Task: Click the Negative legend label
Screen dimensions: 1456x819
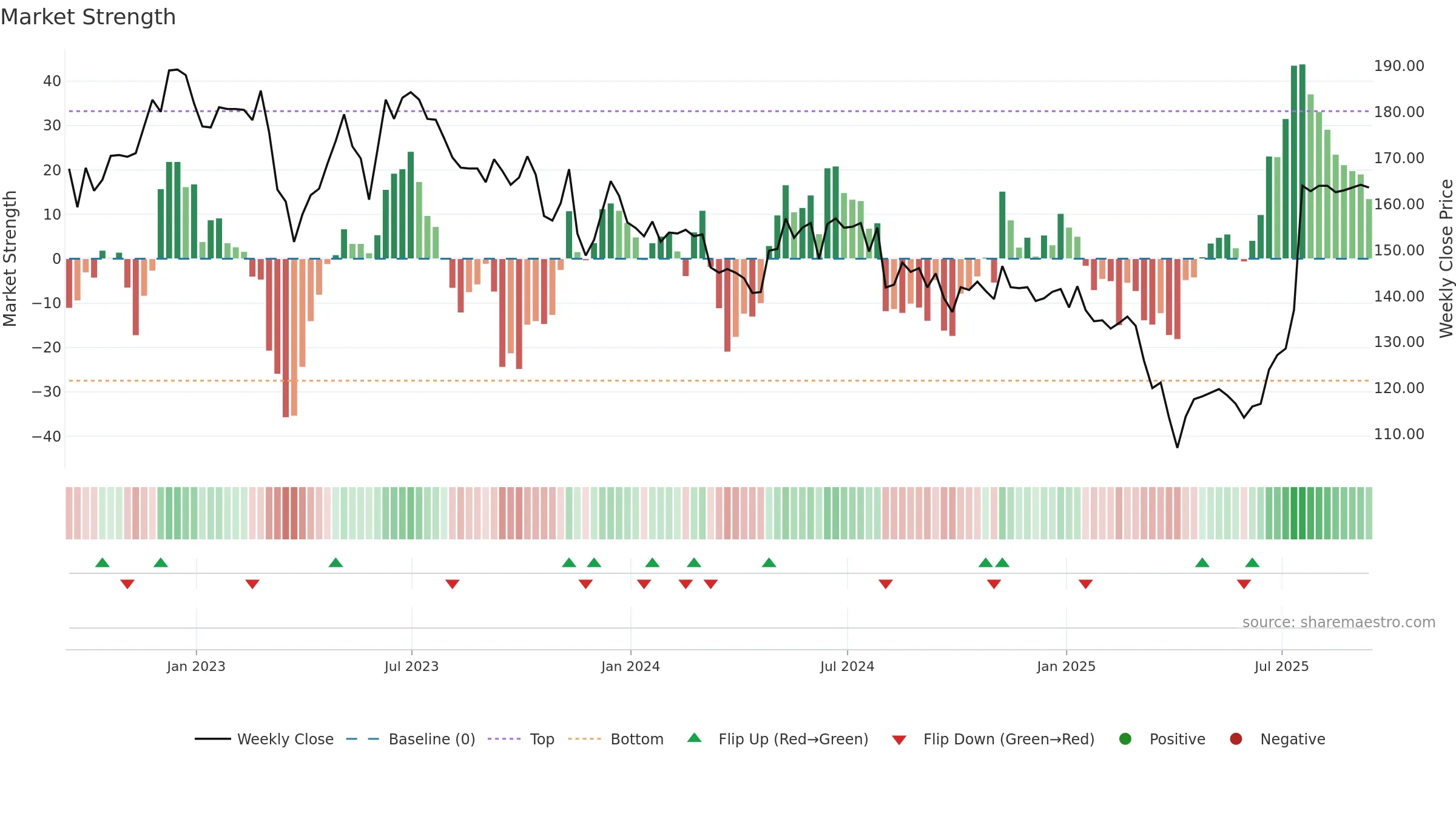Action: [1293, 739]
